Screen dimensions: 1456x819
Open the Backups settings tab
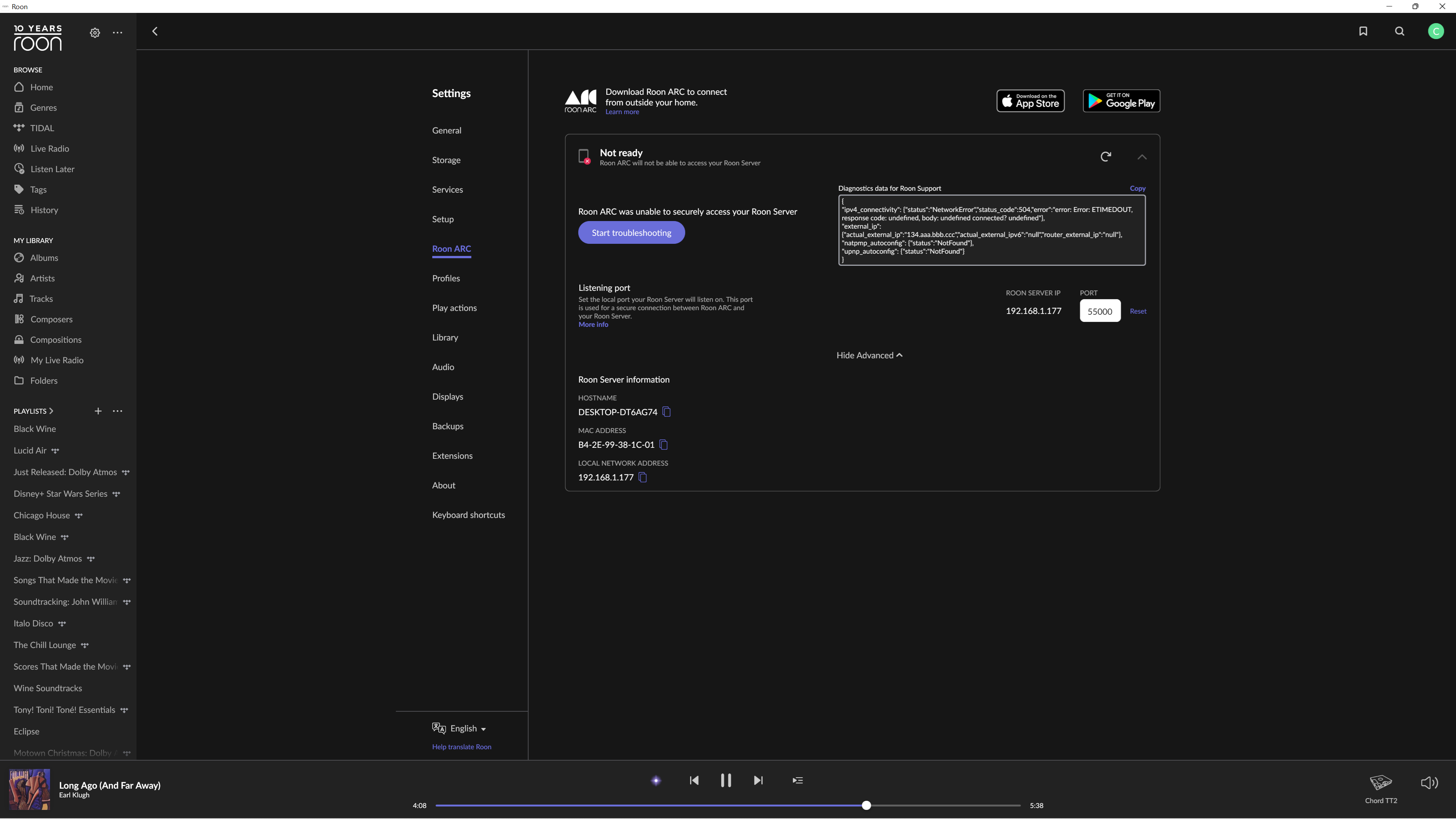pos(447,426)
